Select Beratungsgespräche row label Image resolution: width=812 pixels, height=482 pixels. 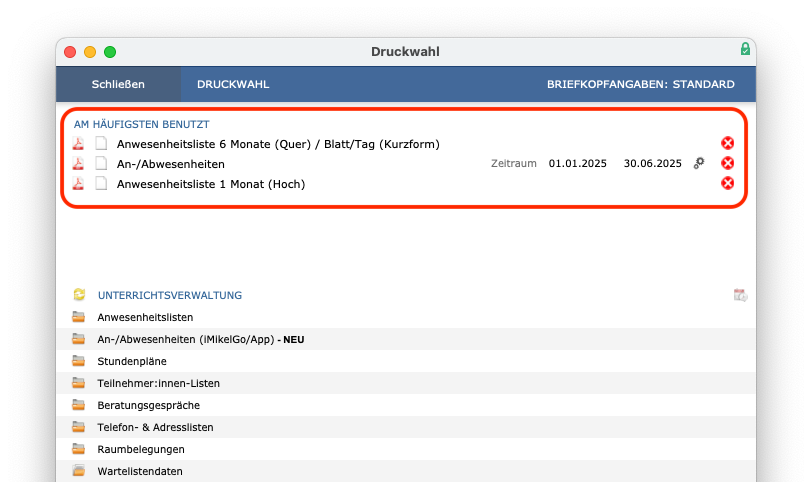coord(149,405)
